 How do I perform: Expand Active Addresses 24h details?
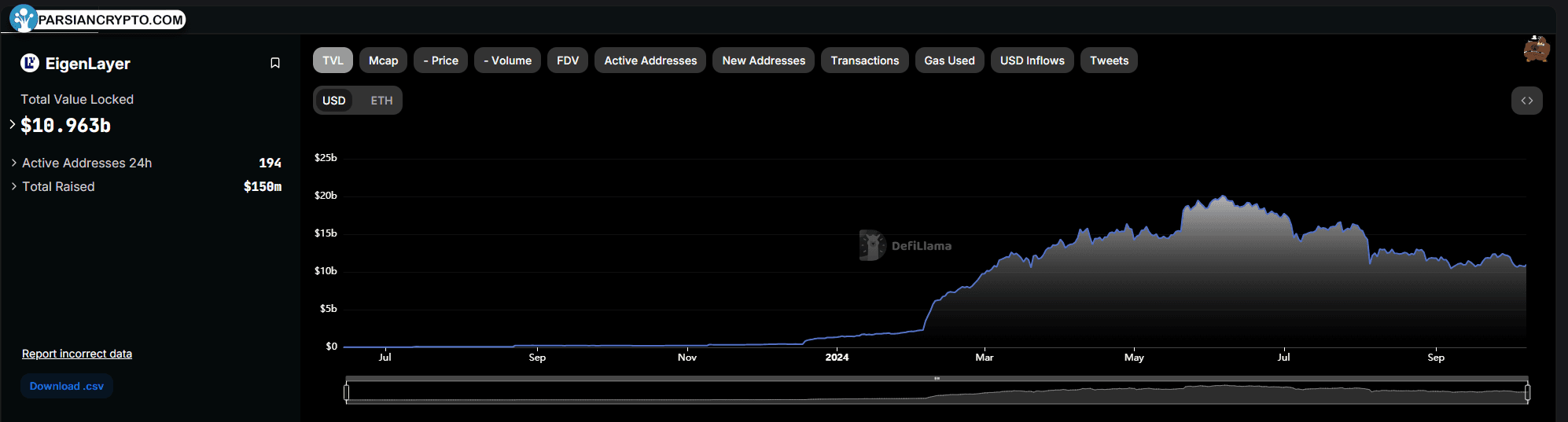point(14,163)
